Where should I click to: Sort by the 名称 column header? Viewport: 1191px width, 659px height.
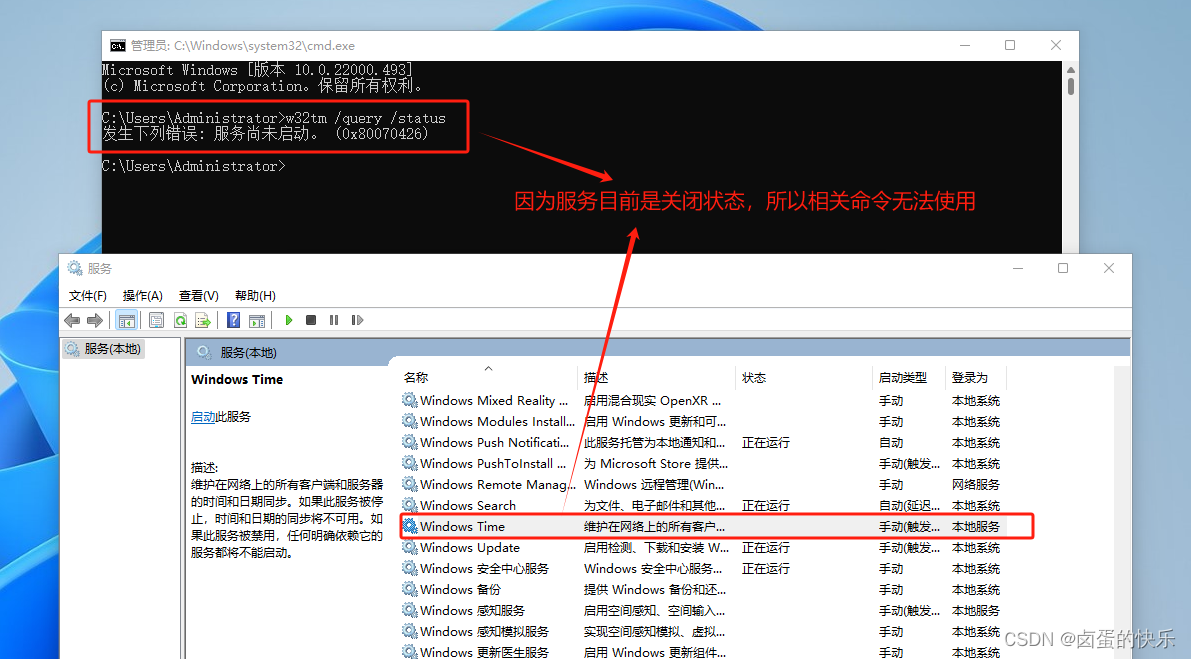pos(416,377)
